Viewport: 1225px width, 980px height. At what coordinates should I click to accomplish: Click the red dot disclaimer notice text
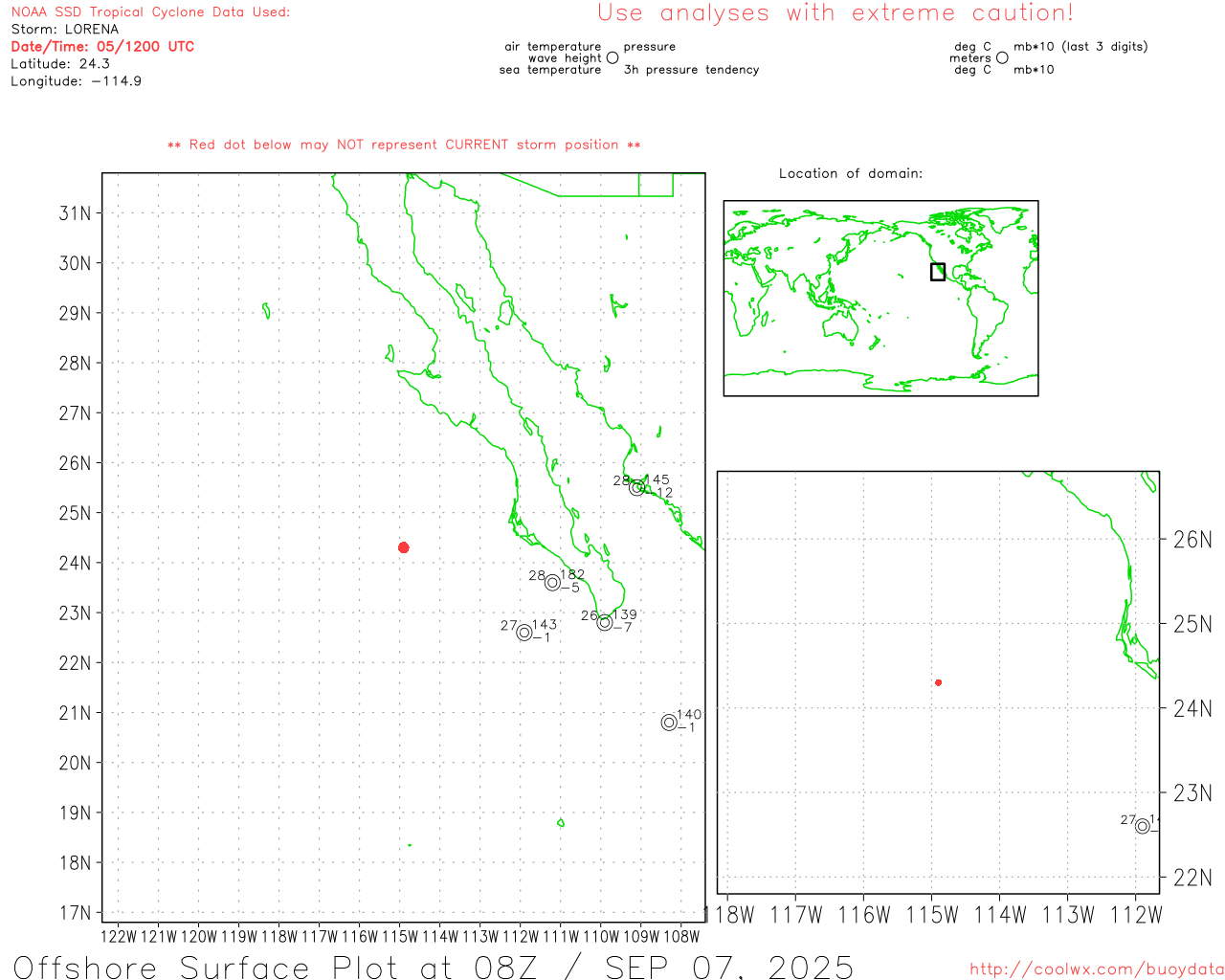tap(404, 145)
